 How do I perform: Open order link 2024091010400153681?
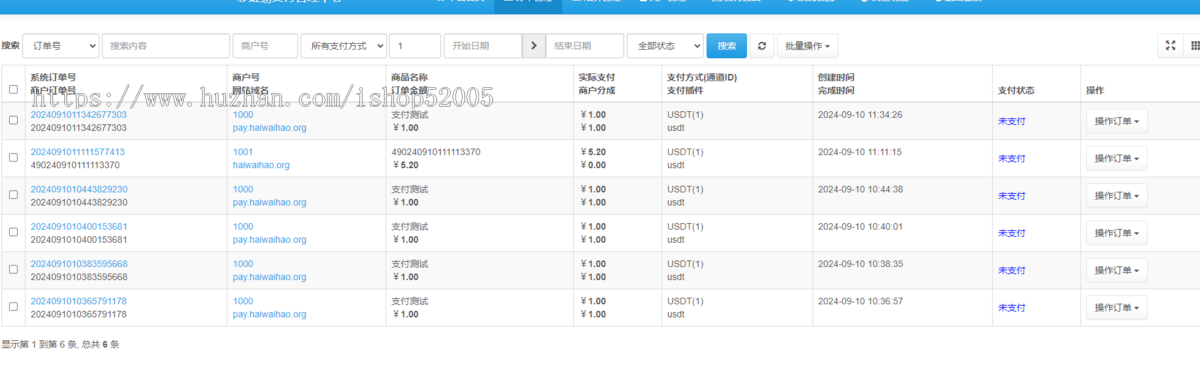(78, 227)
